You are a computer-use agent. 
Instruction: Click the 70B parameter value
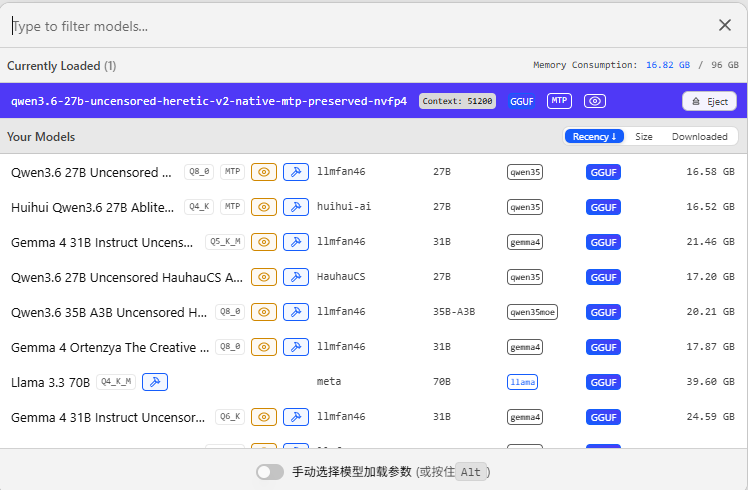coord(442,381)
